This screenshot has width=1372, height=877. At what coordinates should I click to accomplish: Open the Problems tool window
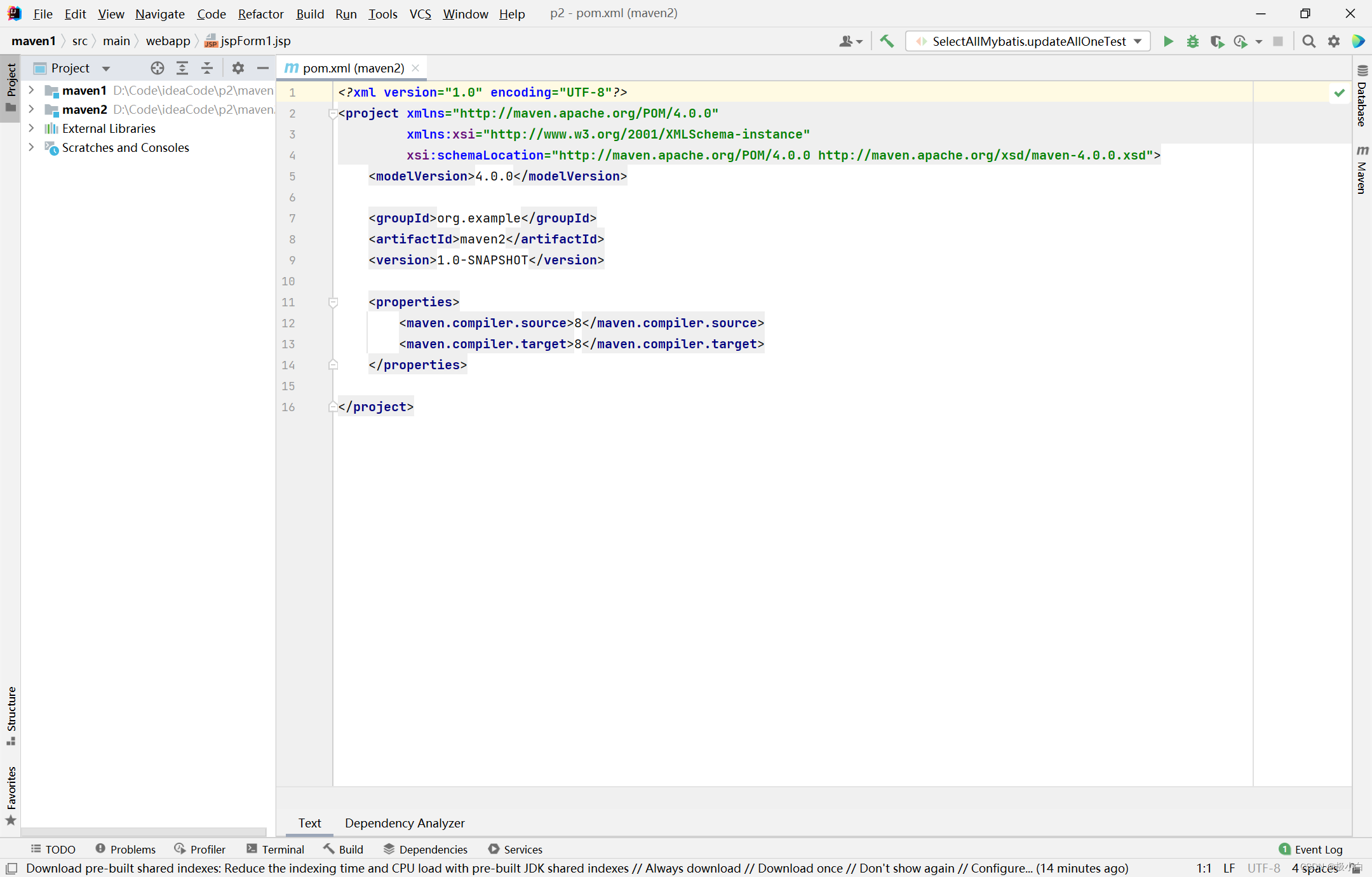[126, 849]
